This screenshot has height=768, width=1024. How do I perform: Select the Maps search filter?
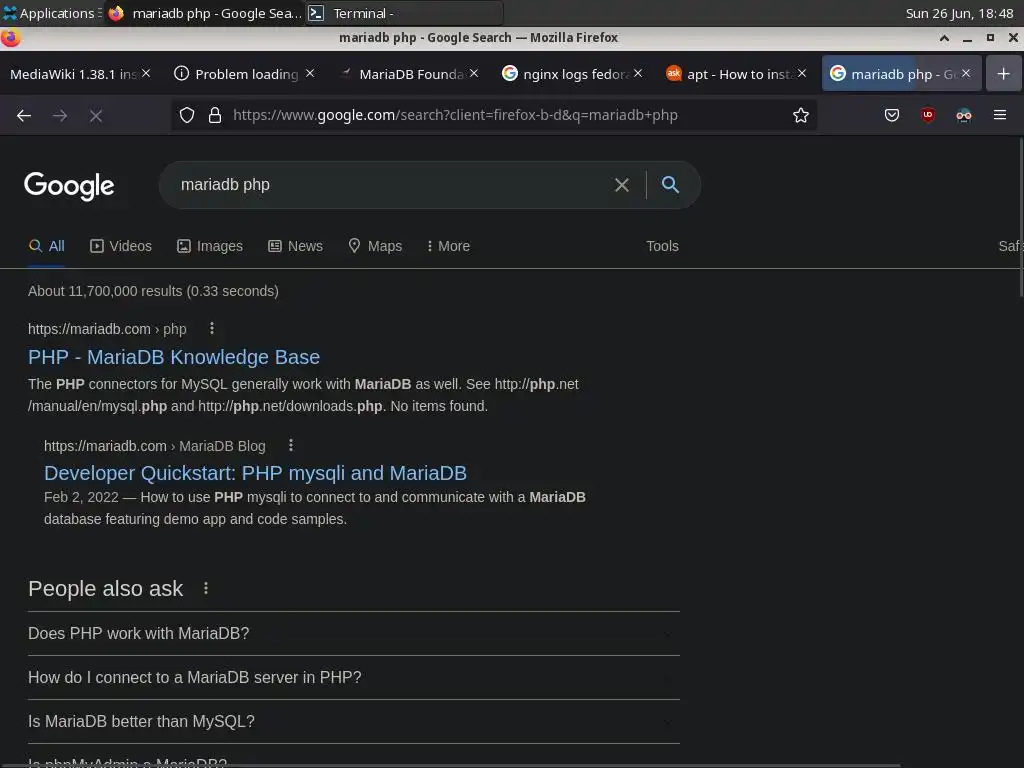375,246
